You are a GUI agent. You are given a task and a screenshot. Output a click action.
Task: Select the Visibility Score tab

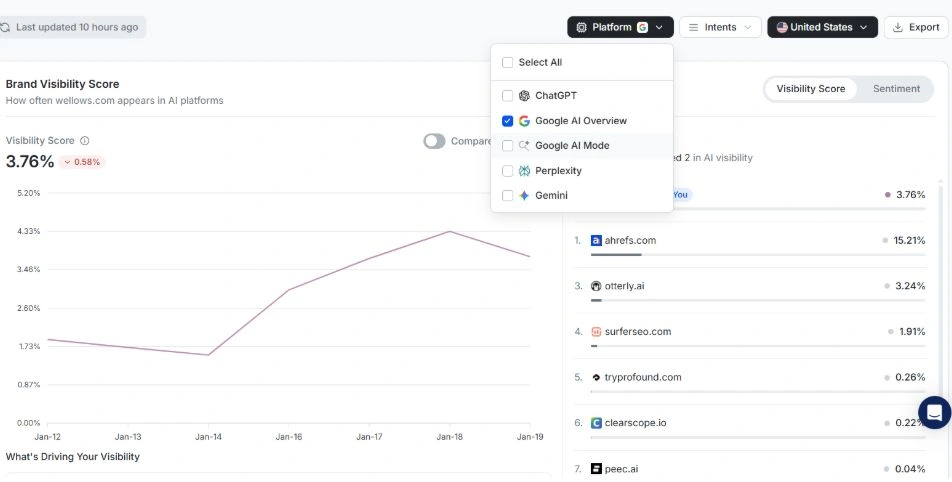810,89
